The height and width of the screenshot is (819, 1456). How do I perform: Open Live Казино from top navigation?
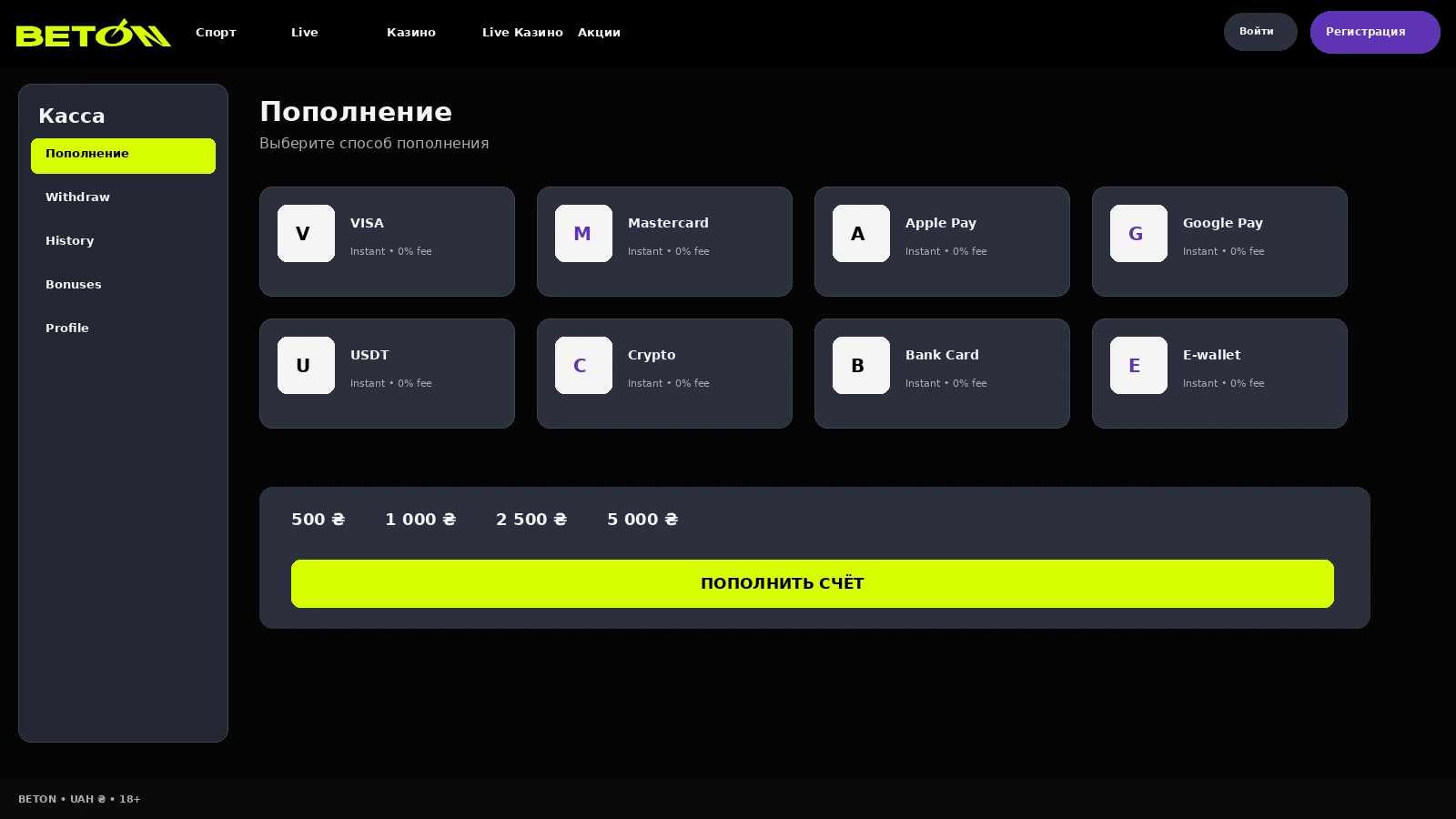[522, 32]
